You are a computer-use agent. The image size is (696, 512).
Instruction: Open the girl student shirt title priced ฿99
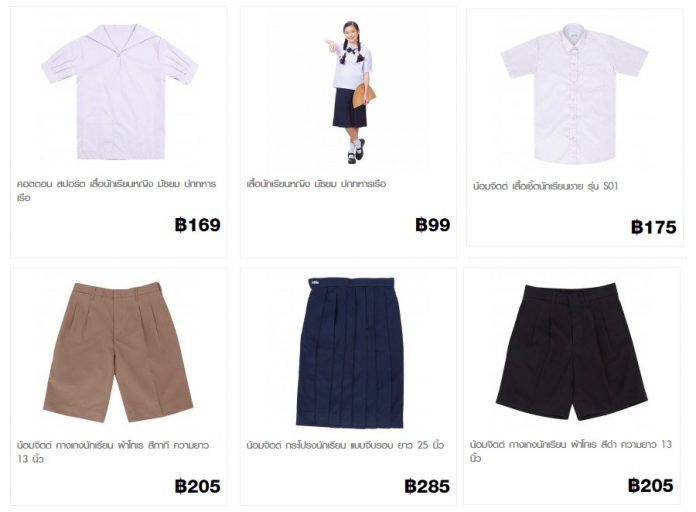click(x=316, y=184)
